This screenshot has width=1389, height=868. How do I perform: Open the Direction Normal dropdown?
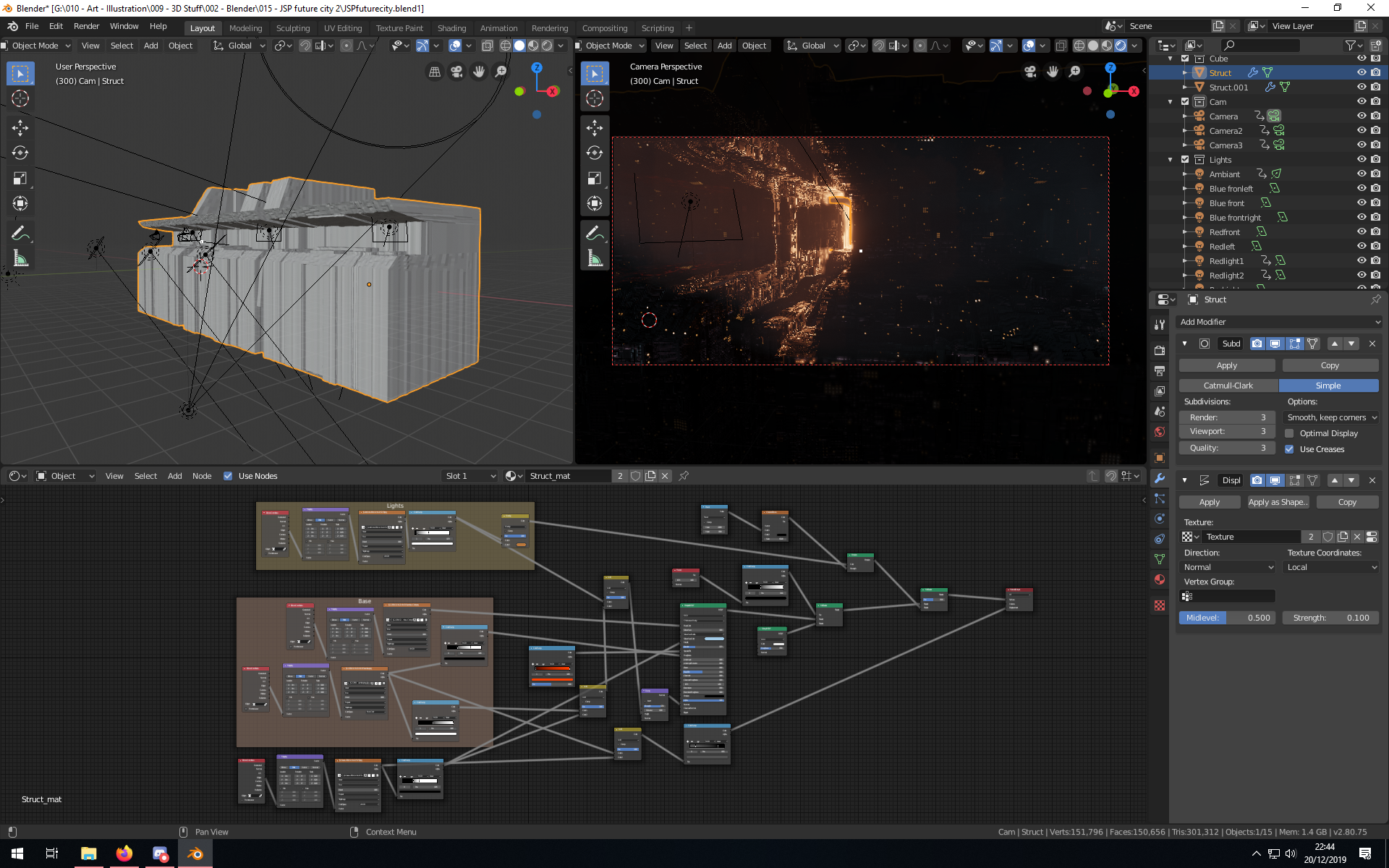coord(1228,567)
